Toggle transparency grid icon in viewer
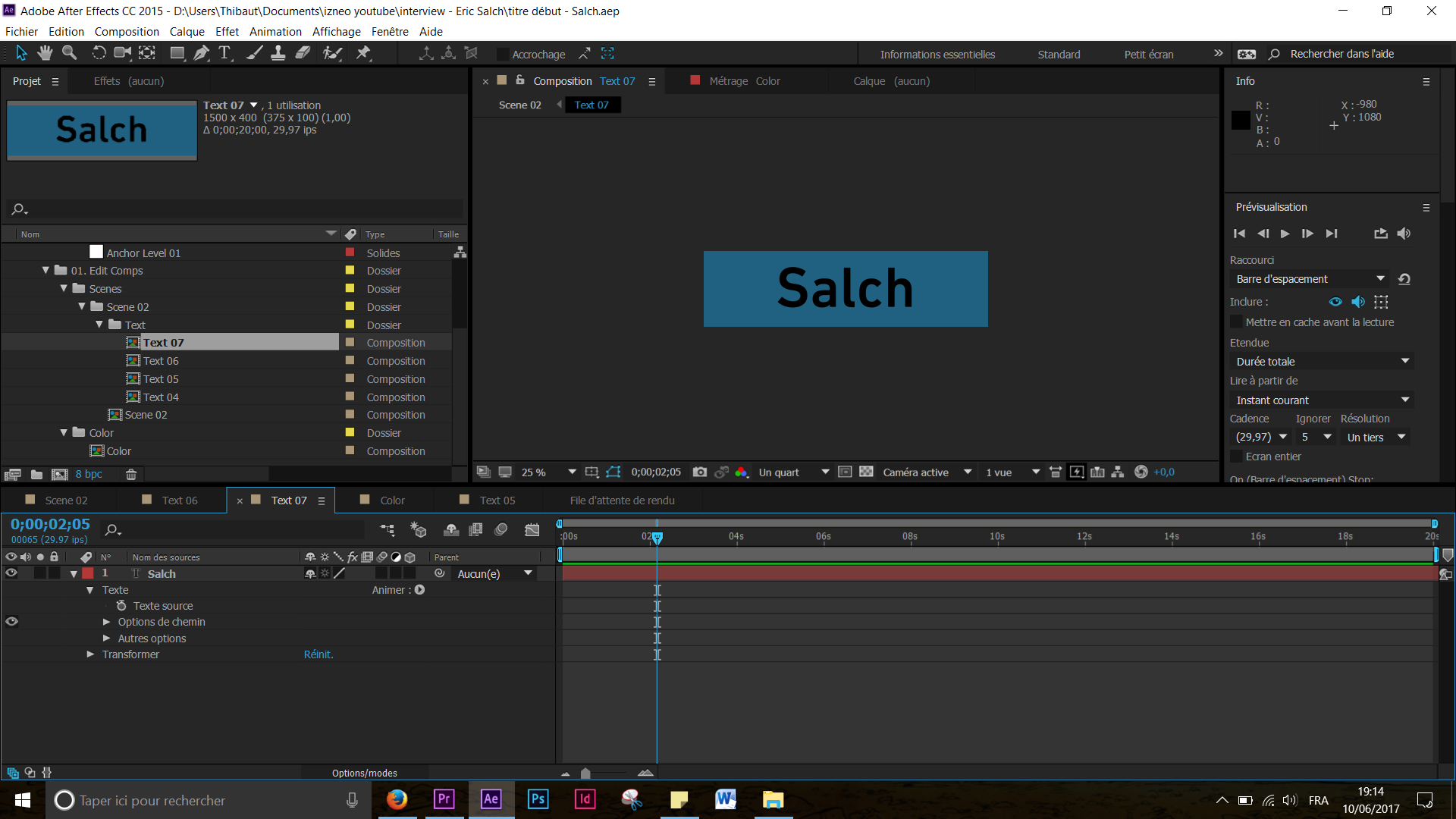 point(866,472)
